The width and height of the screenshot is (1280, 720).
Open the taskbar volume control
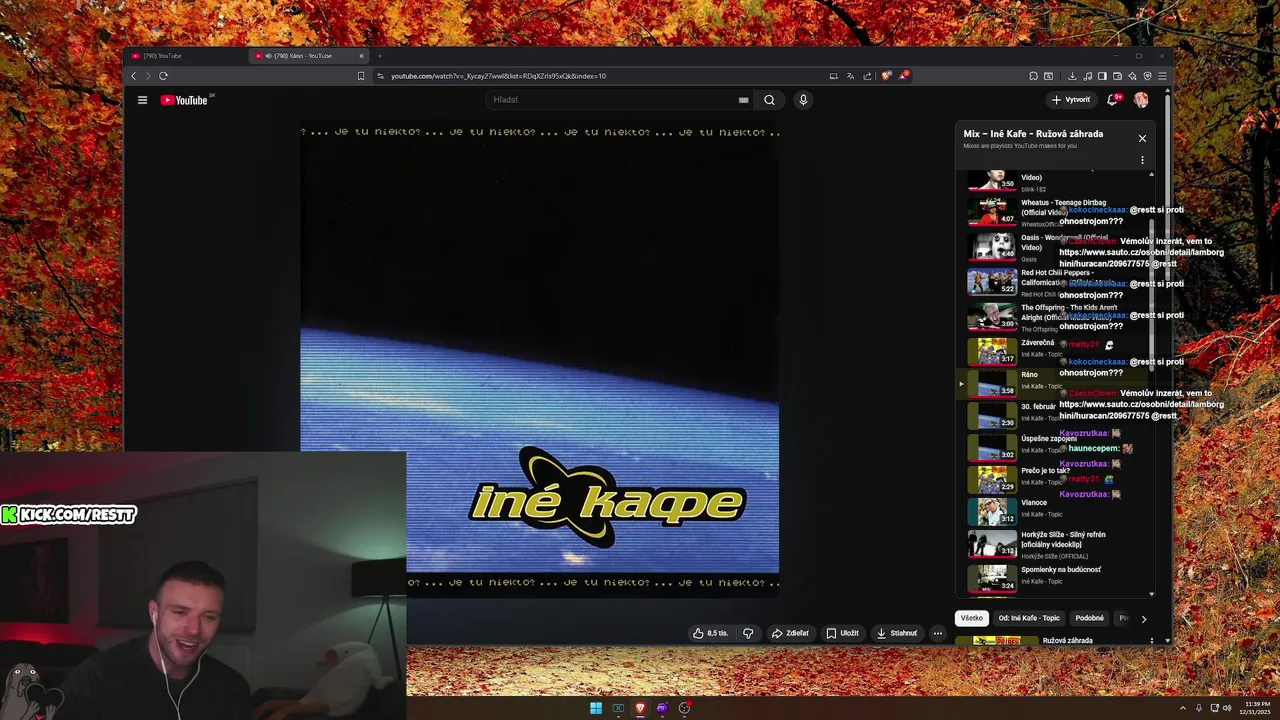[x=1227, y=708]
